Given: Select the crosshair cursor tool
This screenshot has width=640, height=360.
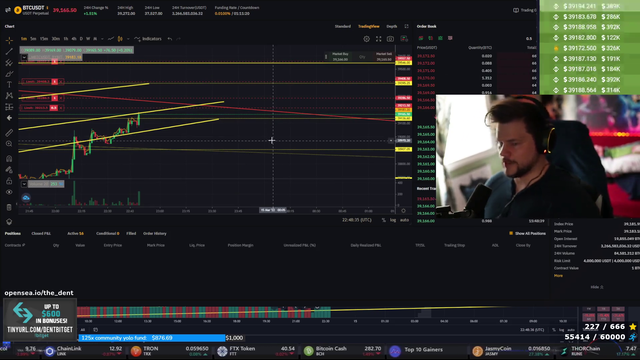Looking at the screenshot, I should tap(9, 40).
